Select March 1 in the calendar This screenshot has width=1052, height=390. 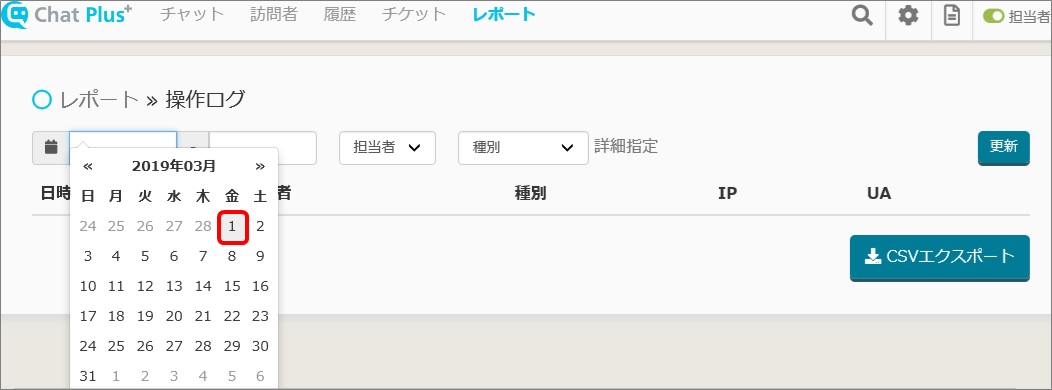click(x=232, y=227)
